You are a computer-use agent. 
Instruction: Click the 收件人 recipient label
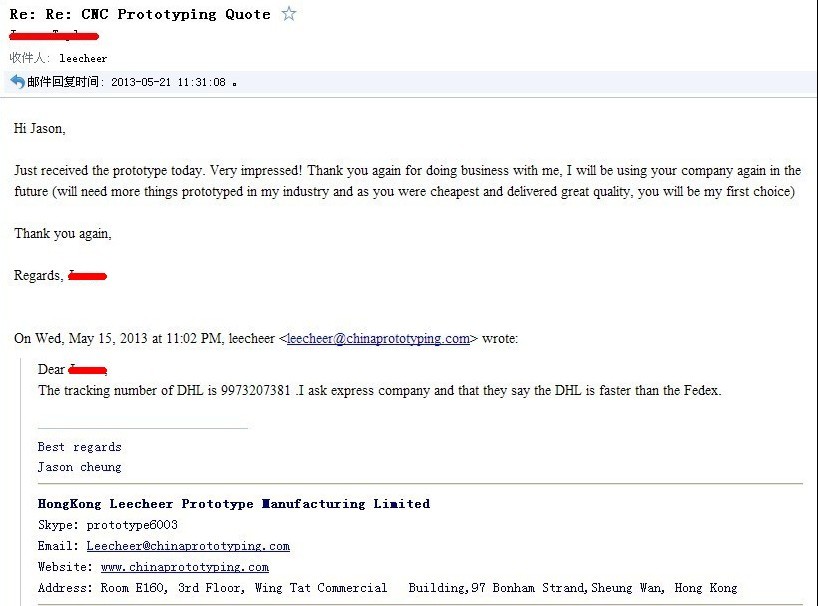pyautogui.click(x=29, y=58)
